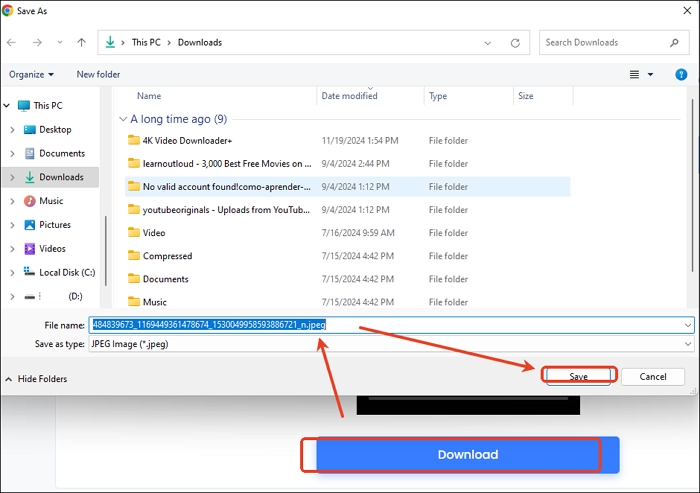Click the Up directory arrow

point(81,43)
